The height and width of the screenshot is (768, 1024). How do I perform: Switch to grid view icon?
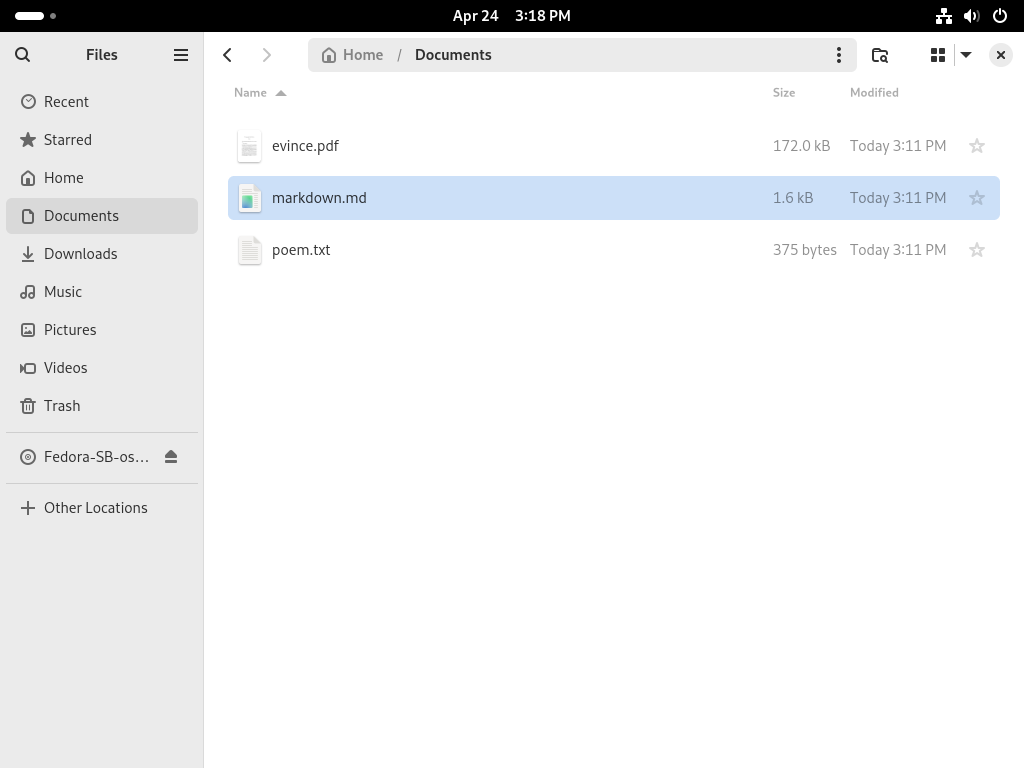point(938,55)
